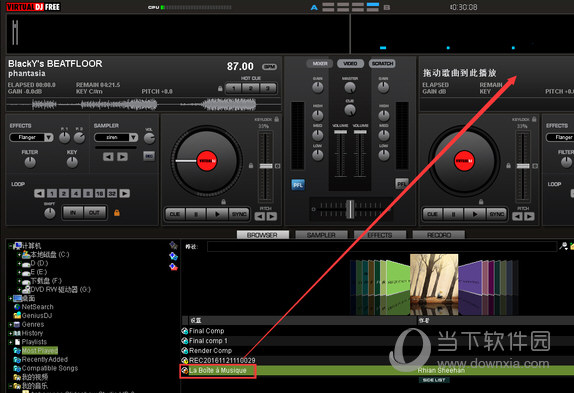Click the orange loop lock icon
Image resolution: width=574 pixels, height=393 pixels.
117,213
